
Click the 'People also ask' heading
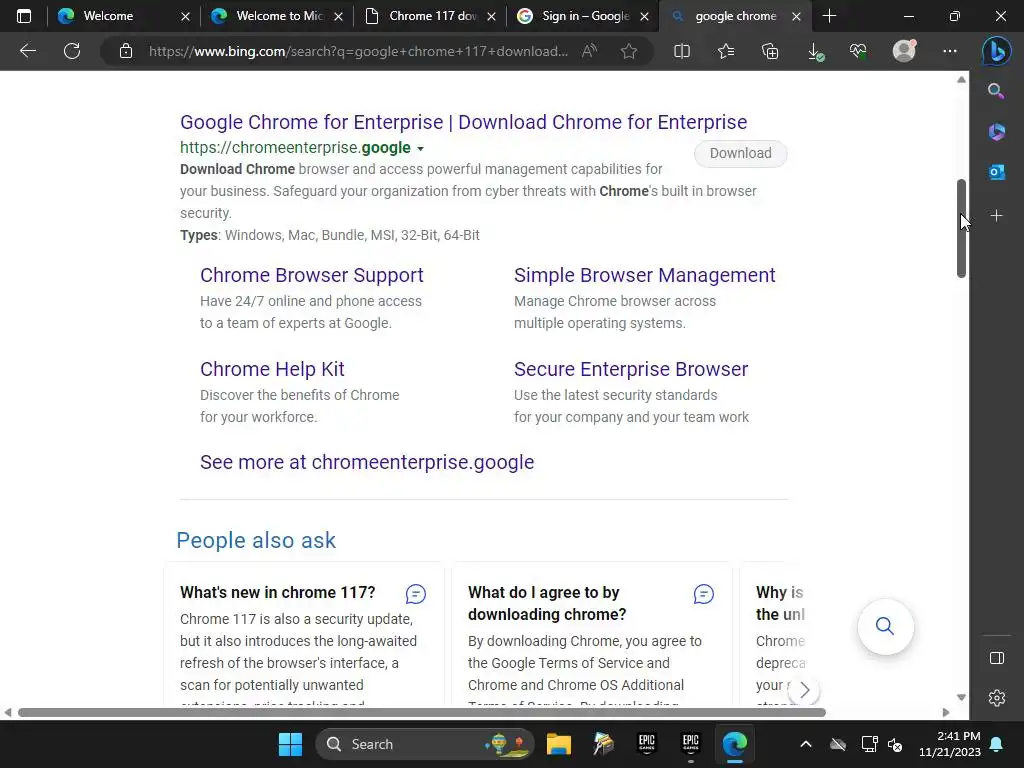coord(256,541)
